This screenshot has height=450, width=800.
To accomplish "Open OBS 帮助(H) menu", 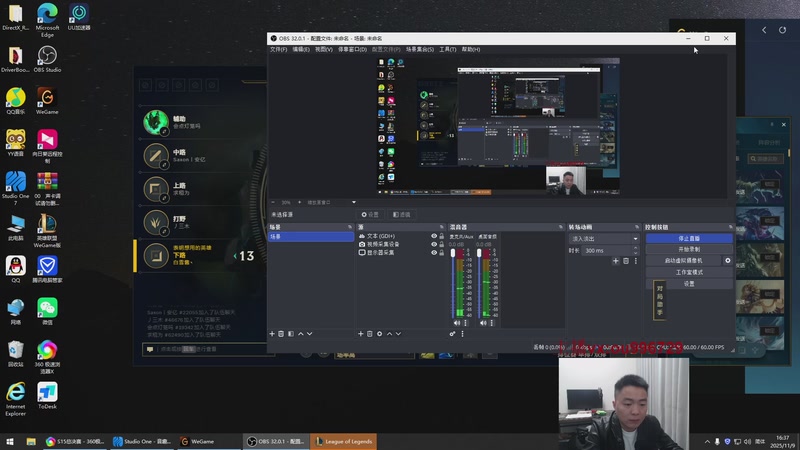I will (470, 49).
